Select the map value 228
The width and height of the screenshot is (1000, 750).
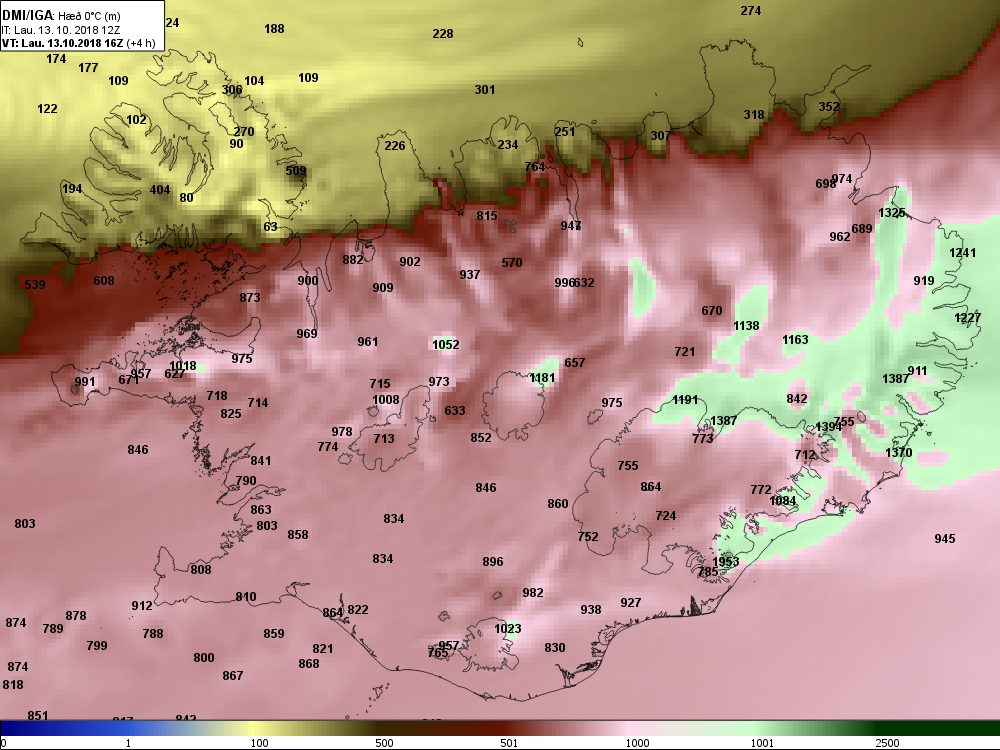[x=443, y=34]
